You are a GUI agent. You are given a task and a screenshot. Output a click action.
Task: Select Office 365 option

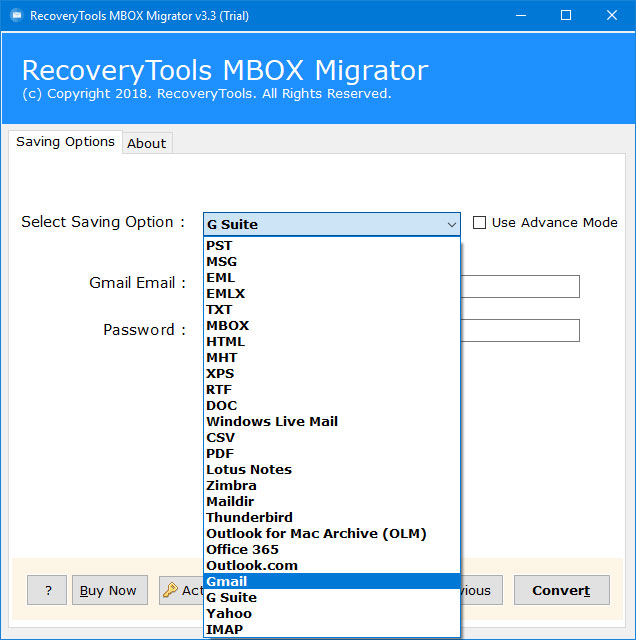332,549
